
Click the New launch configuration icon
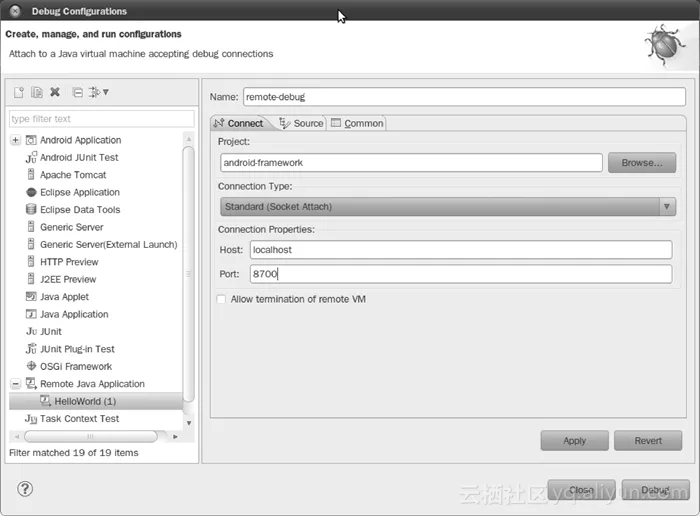pyautogui.click(x=18, y=93)
